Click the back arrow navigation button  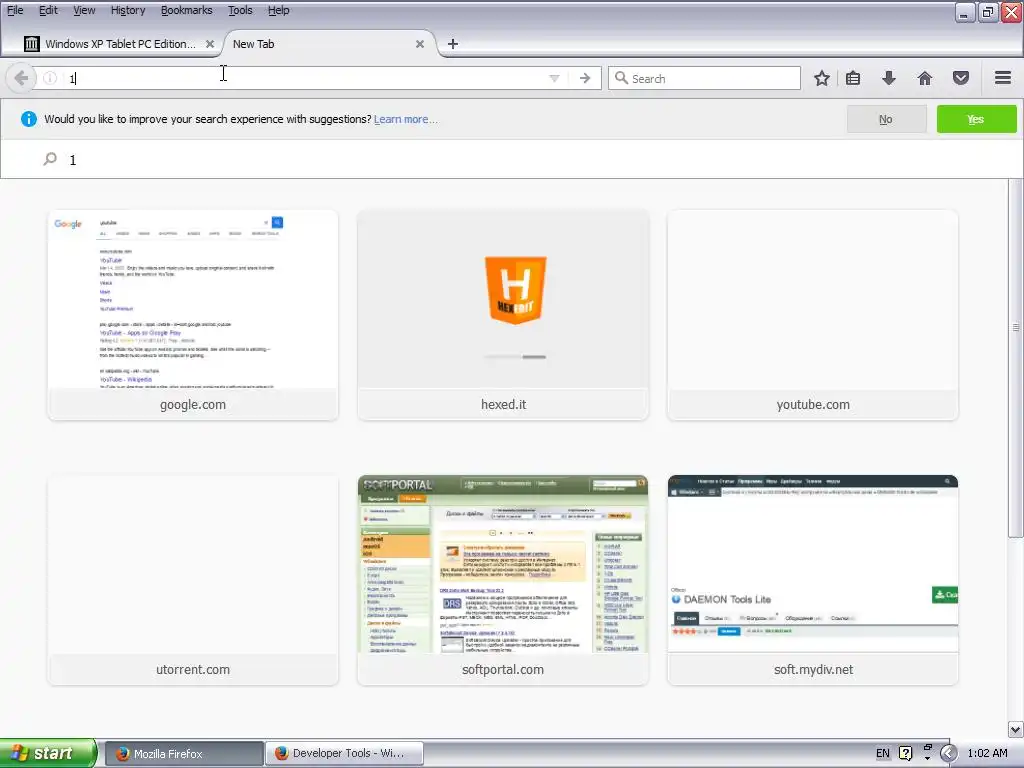coord(21,78)
